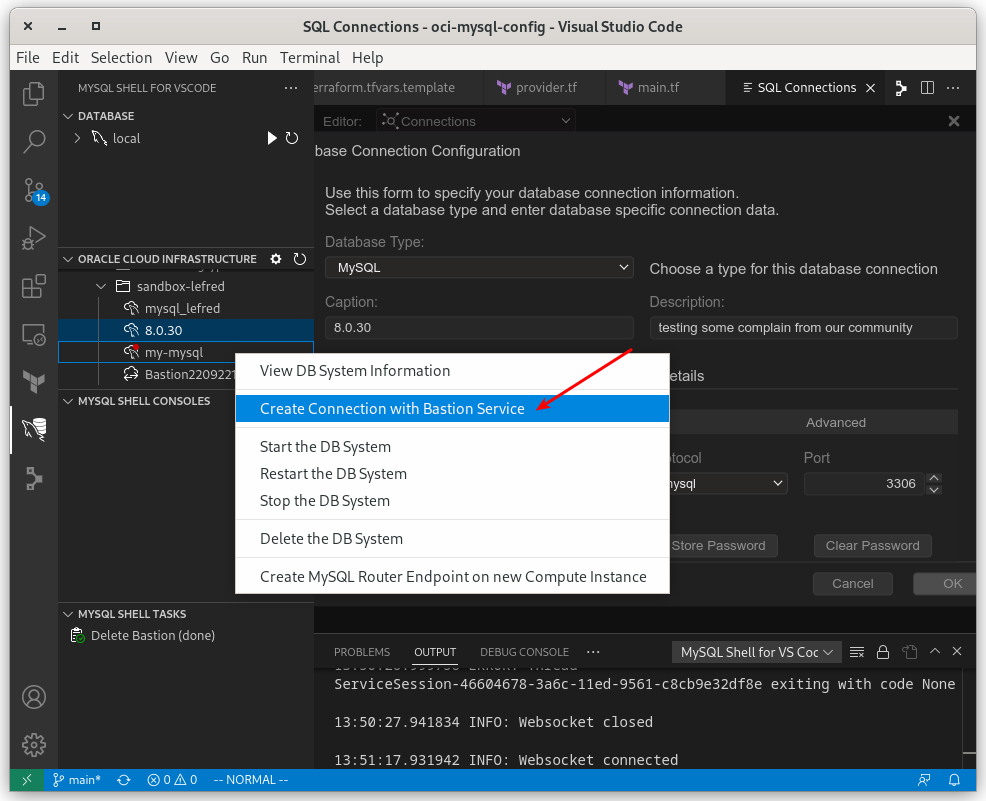Open the Editor Connections dropdown
The image size is (986, 801).
tap(476, 121)
